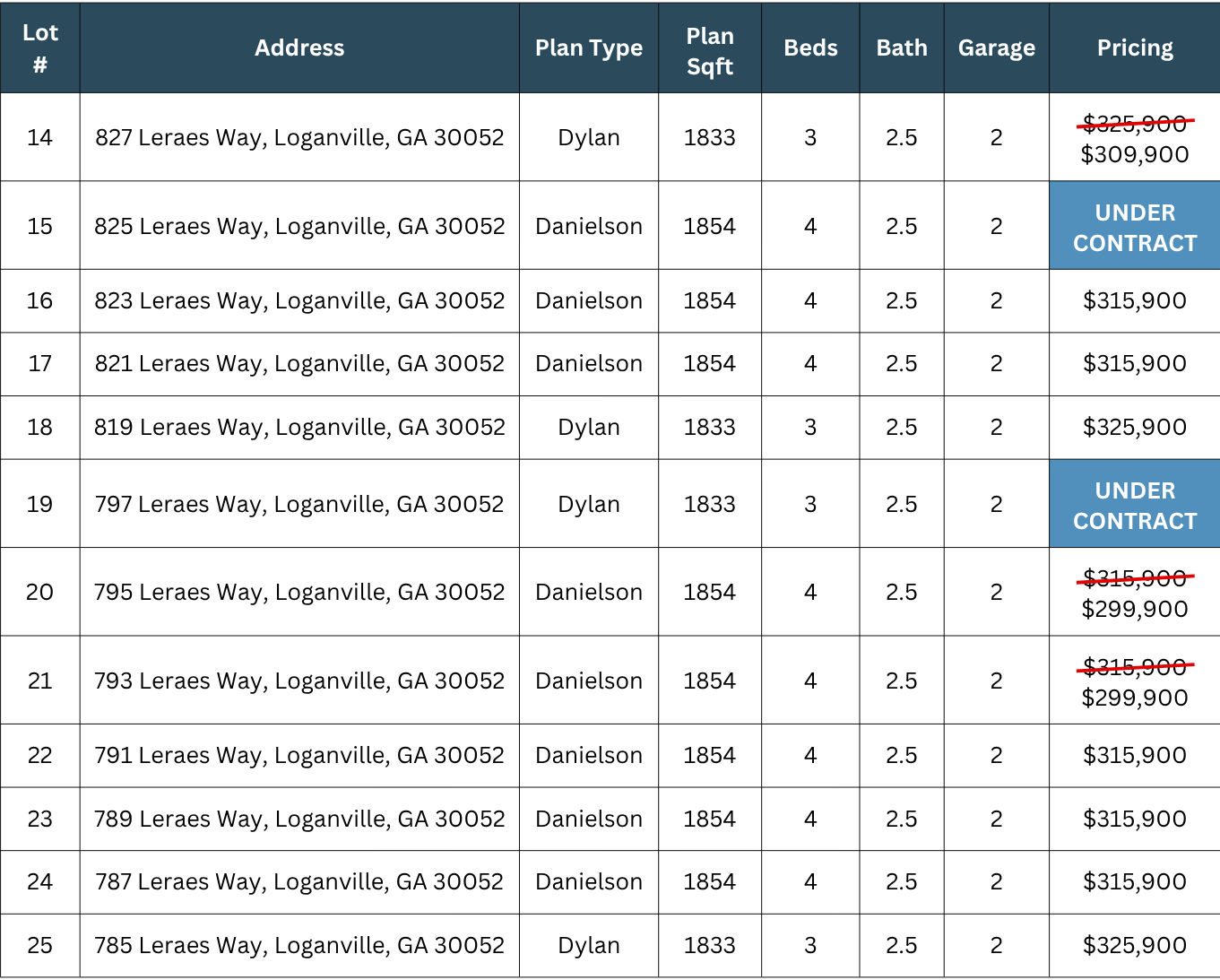Select the $325,900 price for lot 25
Screen dimensions: 1220x980
[1135, 945]
